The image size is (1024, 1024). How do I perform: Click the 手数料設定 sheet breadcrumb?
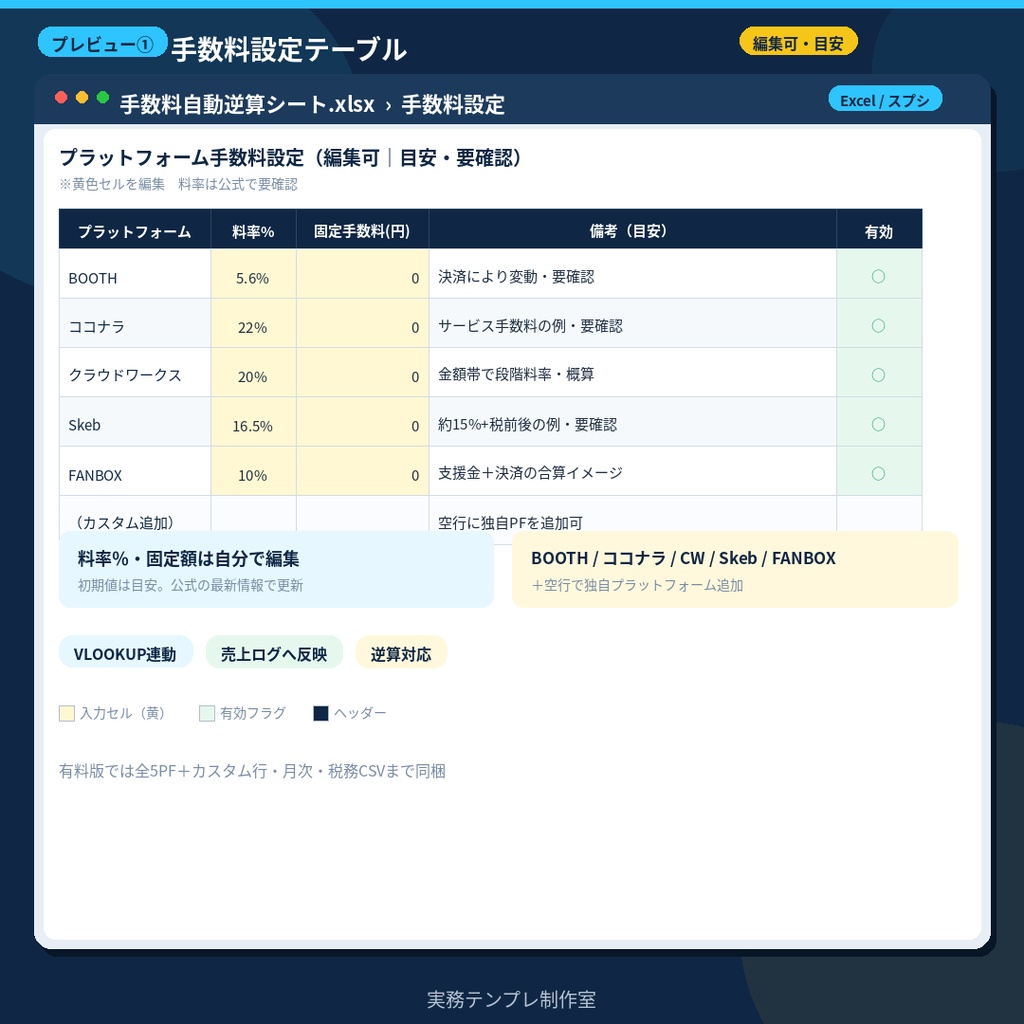click(x=453, y=104)
